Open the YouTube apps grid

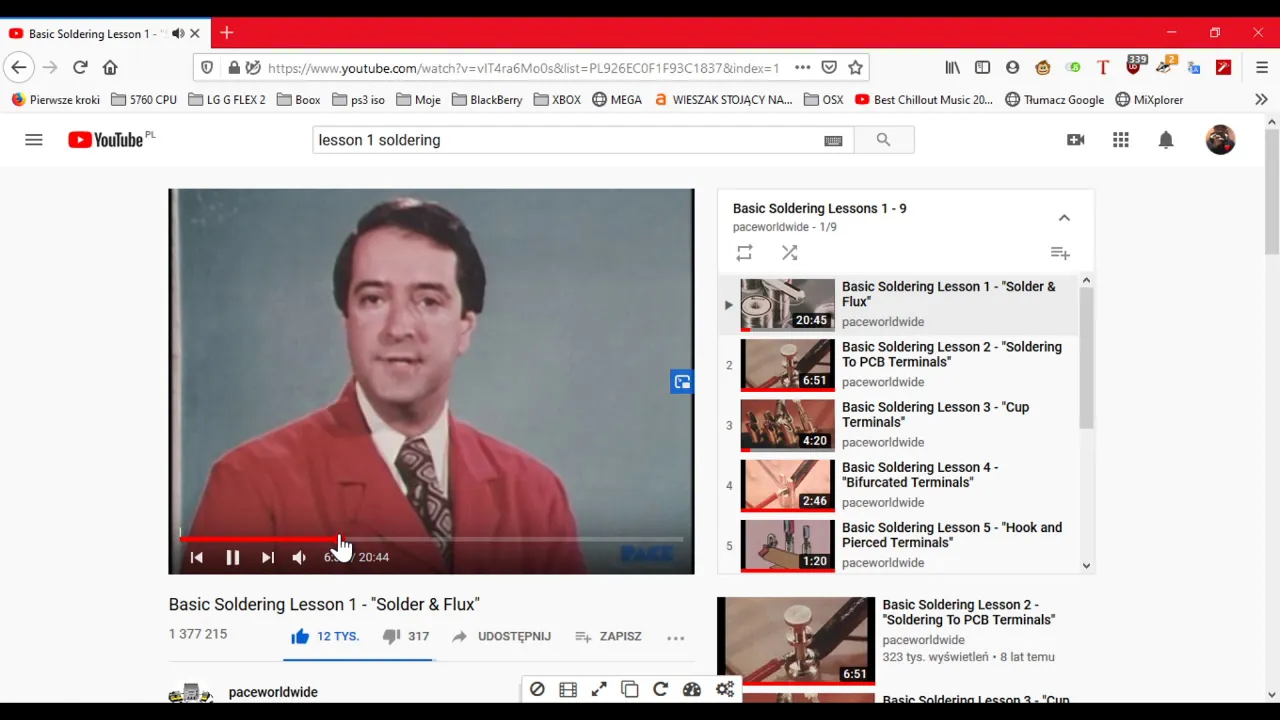click(x=1121, y=140)
